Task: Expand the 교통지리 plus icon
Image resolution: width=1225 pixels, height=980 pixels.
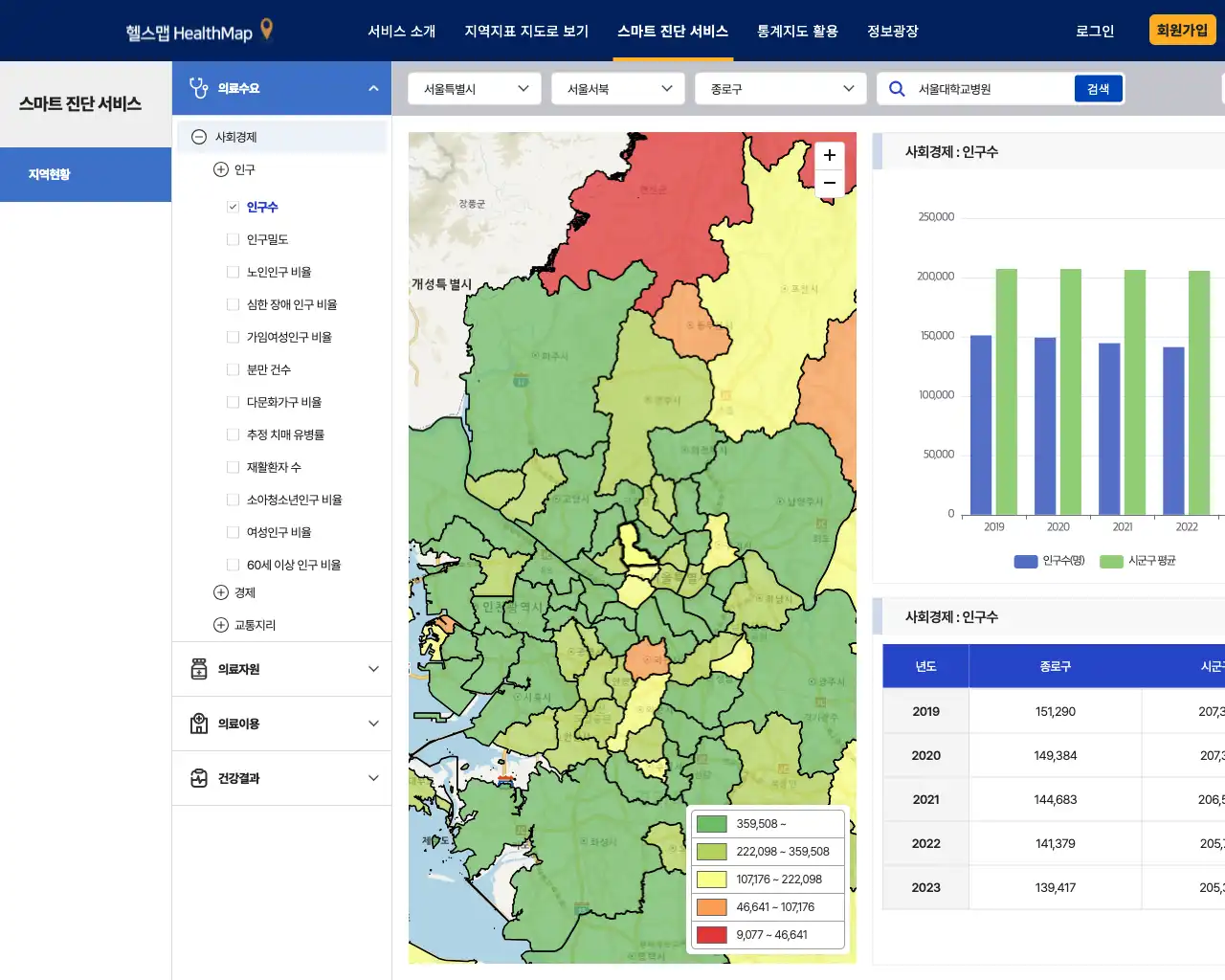Action: click(x=221, y=625)
